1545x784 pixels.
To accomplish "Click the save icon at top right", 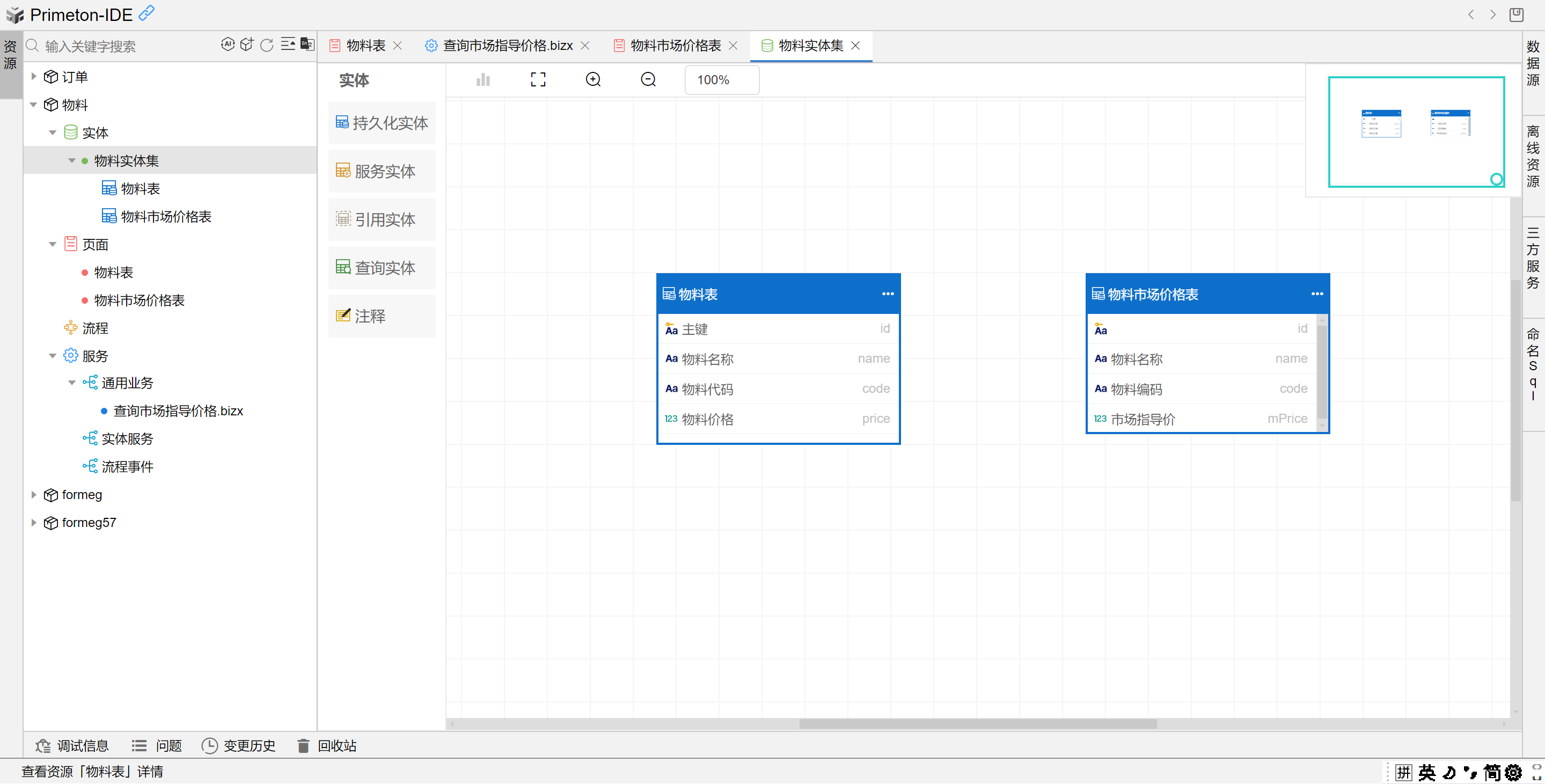I will click(x=1516, y=14).
